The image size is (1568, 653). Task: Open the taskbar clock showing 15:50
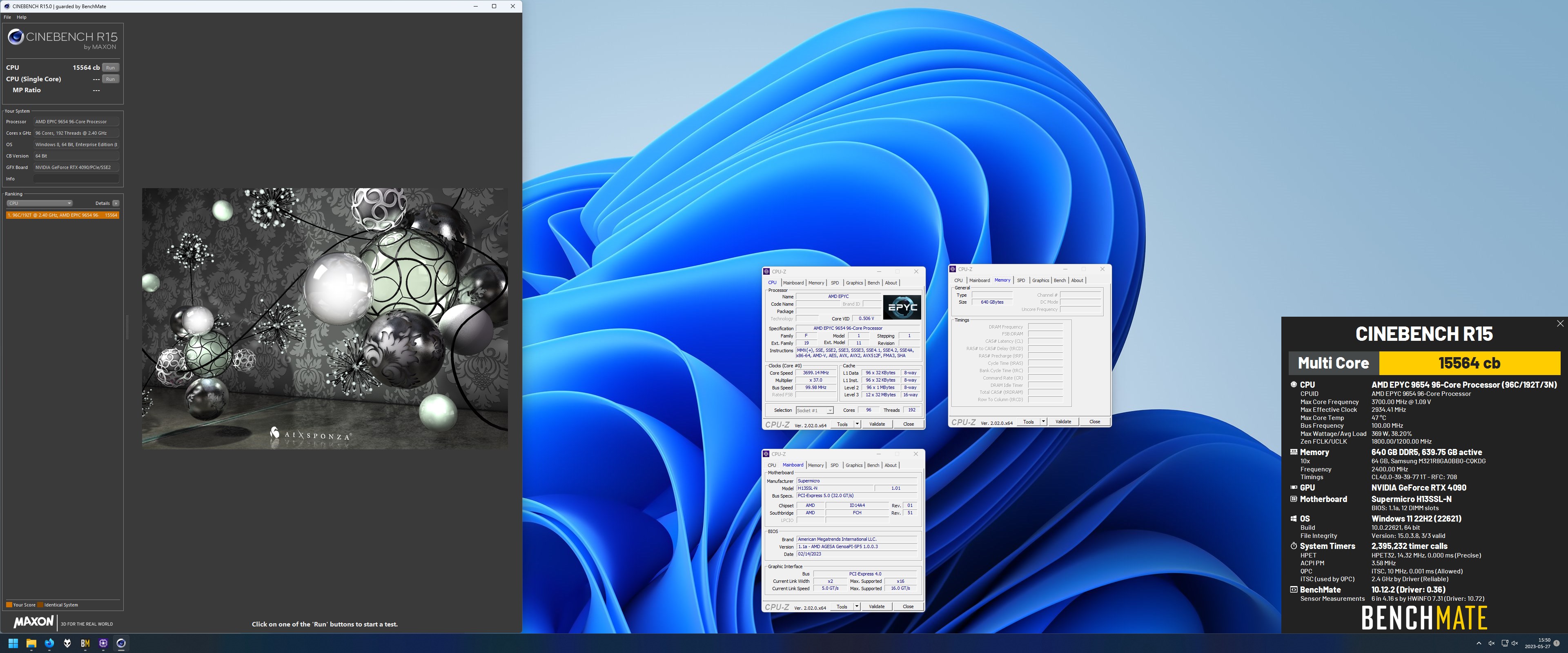click(1537, 643)
